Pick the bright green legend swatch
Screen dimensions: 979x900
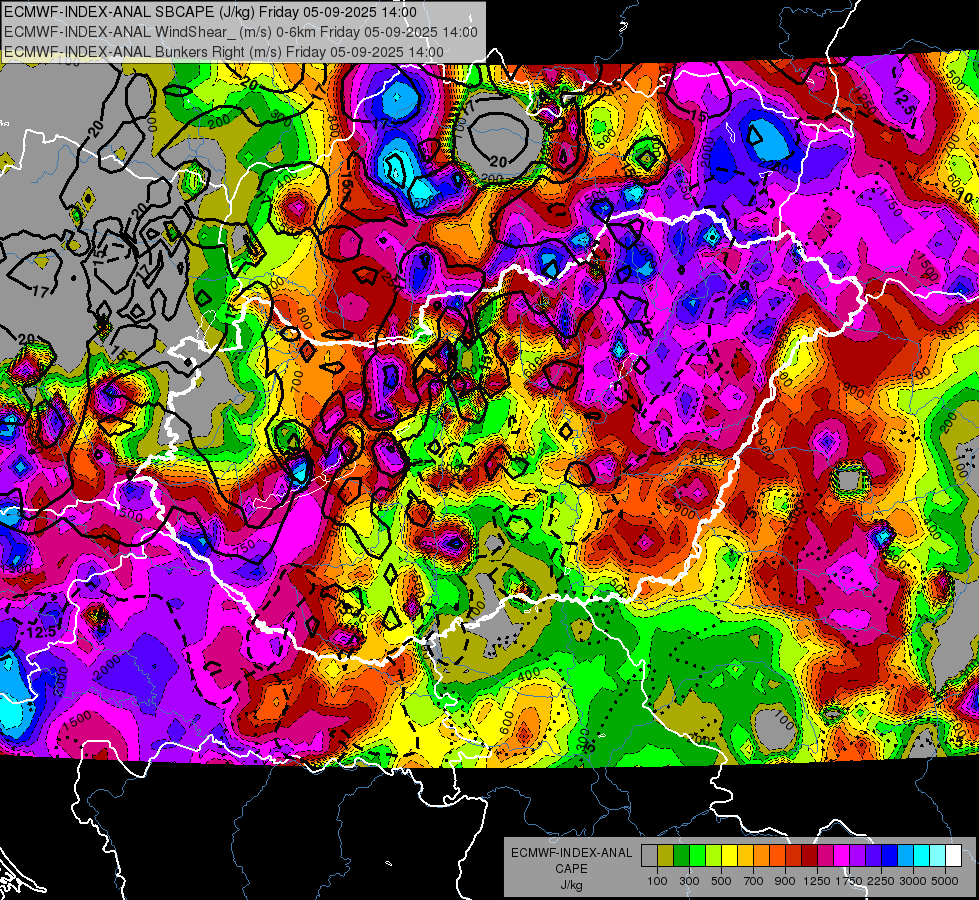pyautogui.click(x=697, y=856)
